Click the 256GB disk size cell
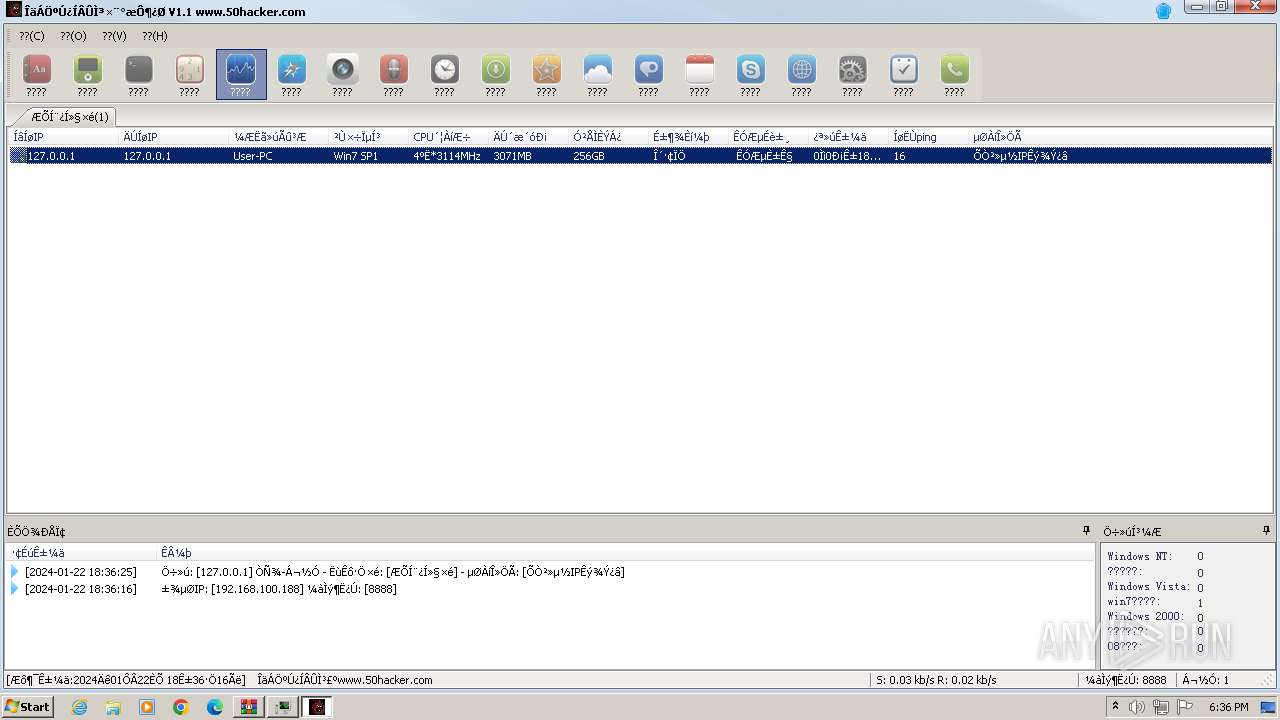Image resolution: width=1280 pixels, height=720 pixels. click(x=589, y=156)
